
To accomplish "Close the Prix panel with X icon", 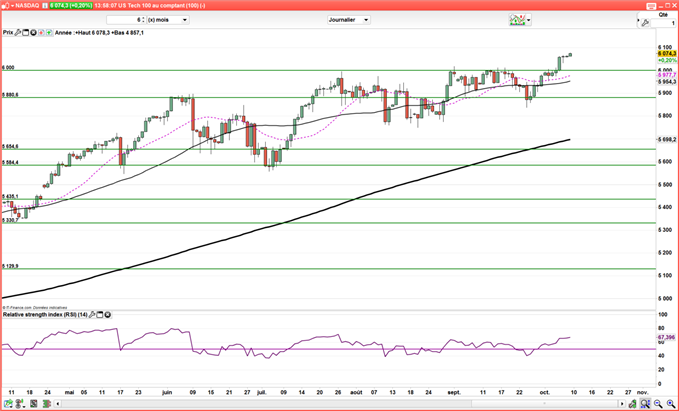I will [x=33, y=32].
